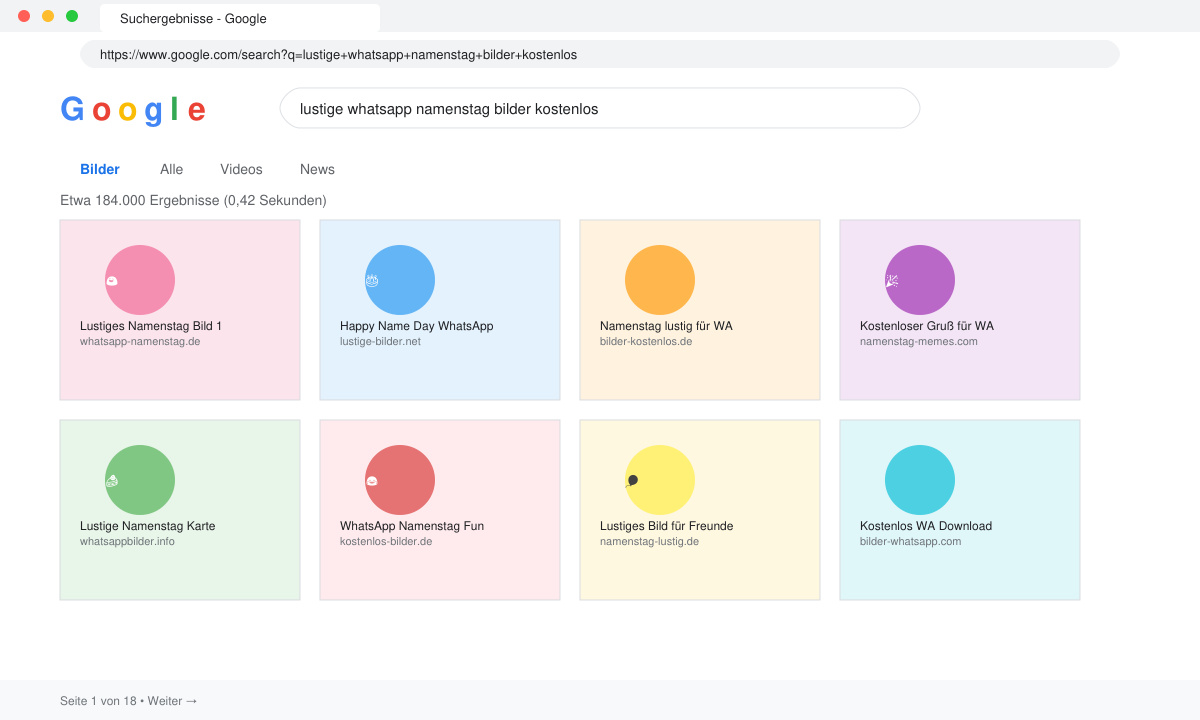Open title Lustiges Namenstag Bild 1
The image size is (1200, 720).
151,326
